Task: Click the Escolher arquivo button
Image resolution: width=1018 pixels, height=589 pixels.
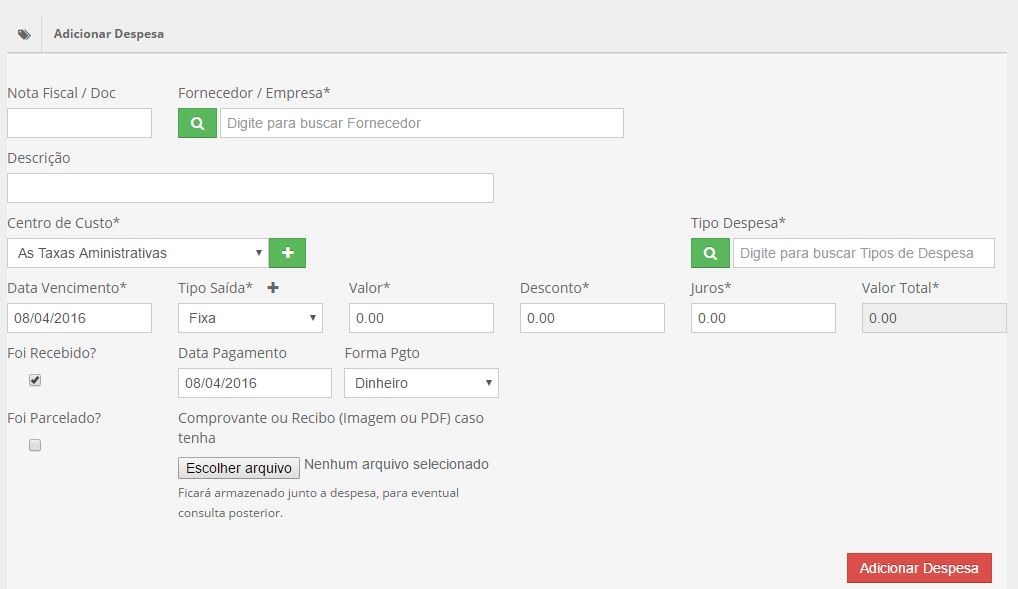Action: tap(239, 468)
